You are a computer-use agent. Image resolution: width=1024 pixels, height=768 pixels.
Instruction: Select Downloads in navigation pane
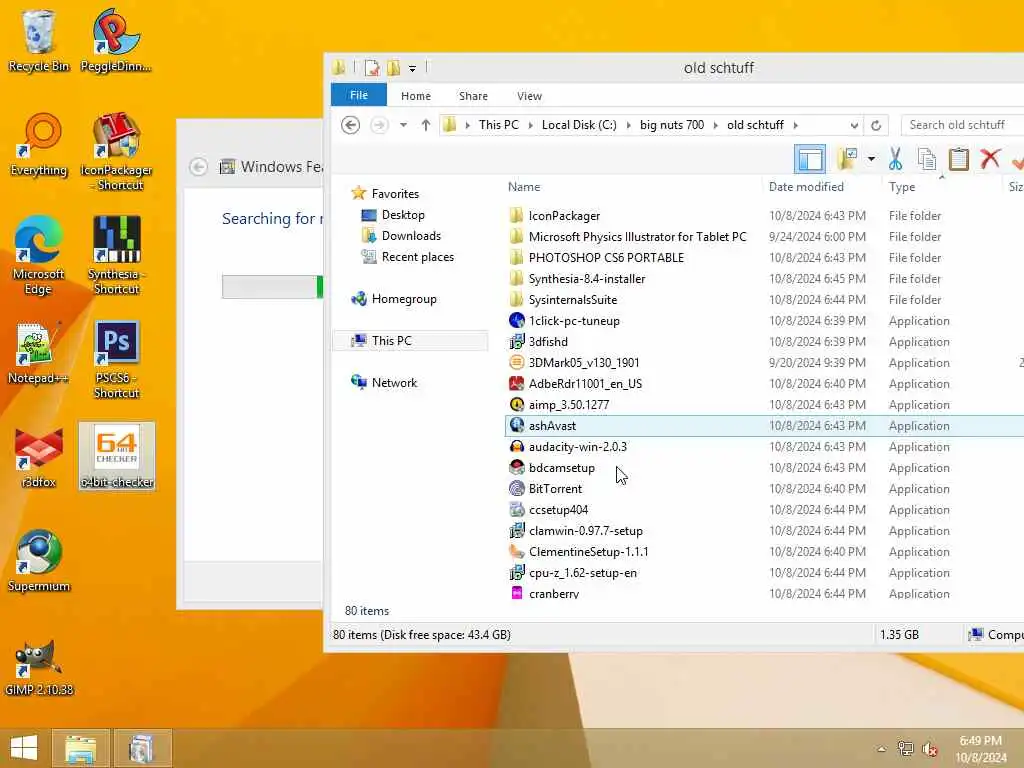point(411,236)
